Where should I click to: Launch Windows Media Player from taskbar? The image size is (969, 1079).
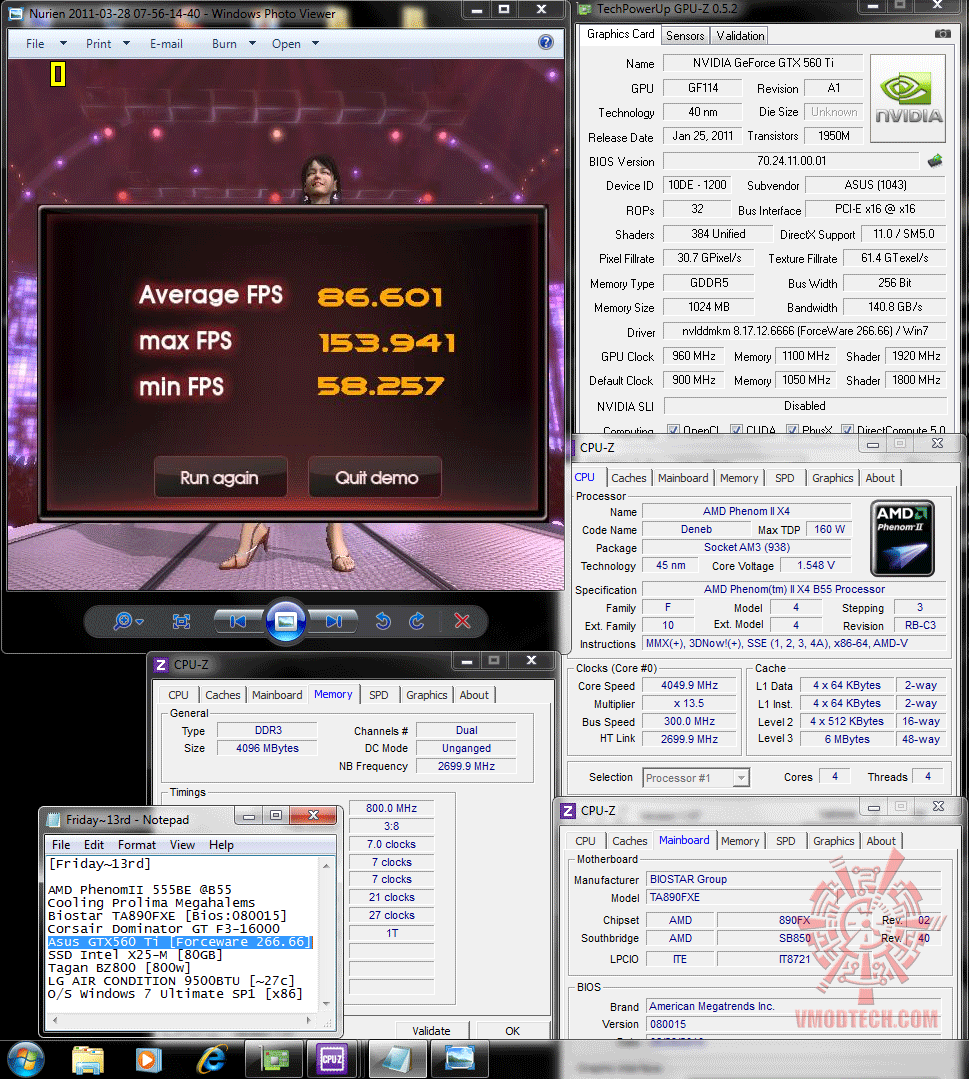[148, 1060]
